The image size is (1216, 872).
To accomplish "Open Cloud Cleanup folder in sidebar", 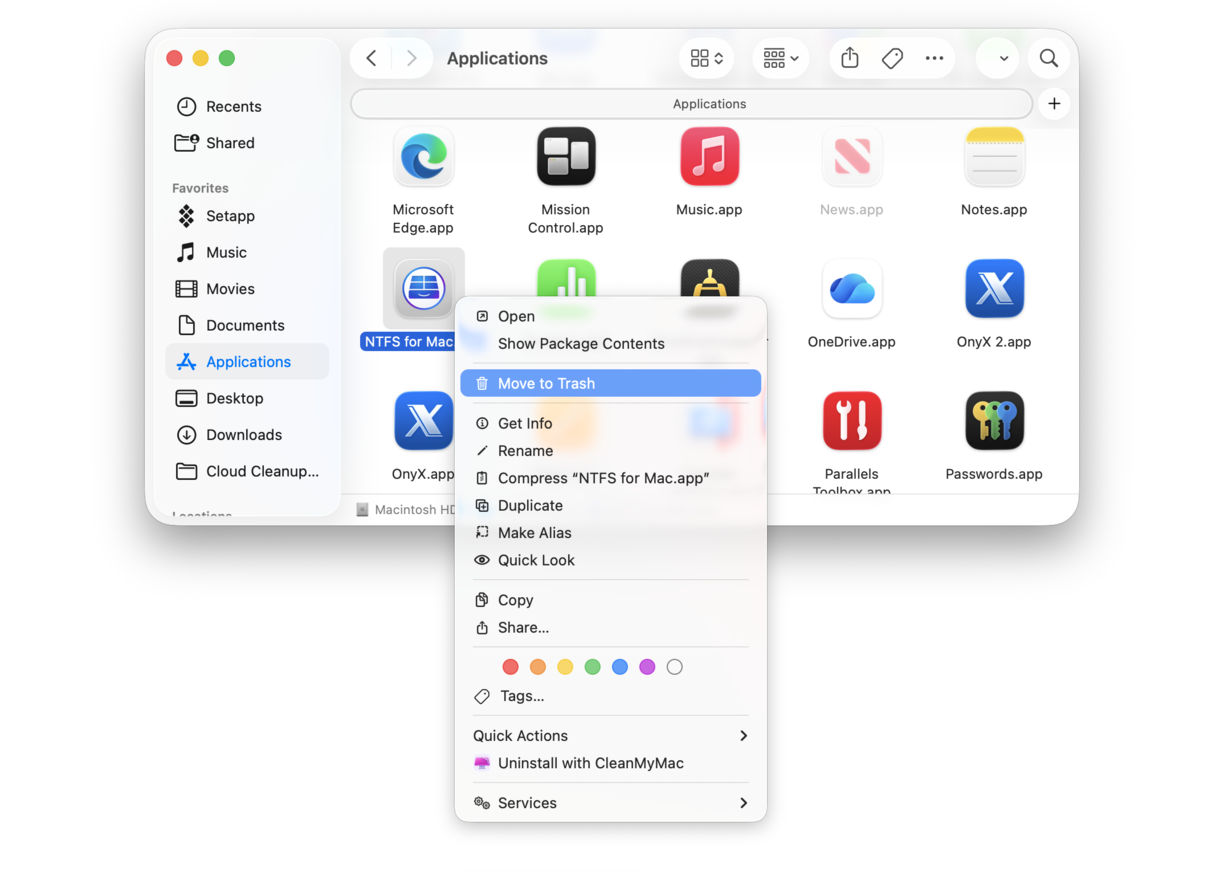I will [247, 471].
